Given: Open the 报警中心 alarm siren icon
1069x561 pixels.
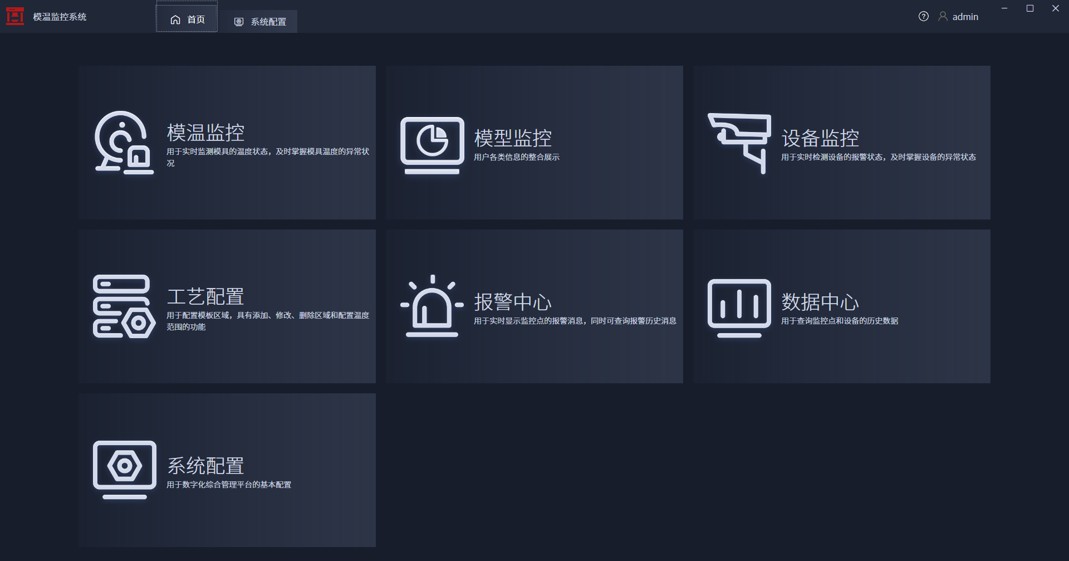Looking at the screenshot, I should (x=432, y=306).
